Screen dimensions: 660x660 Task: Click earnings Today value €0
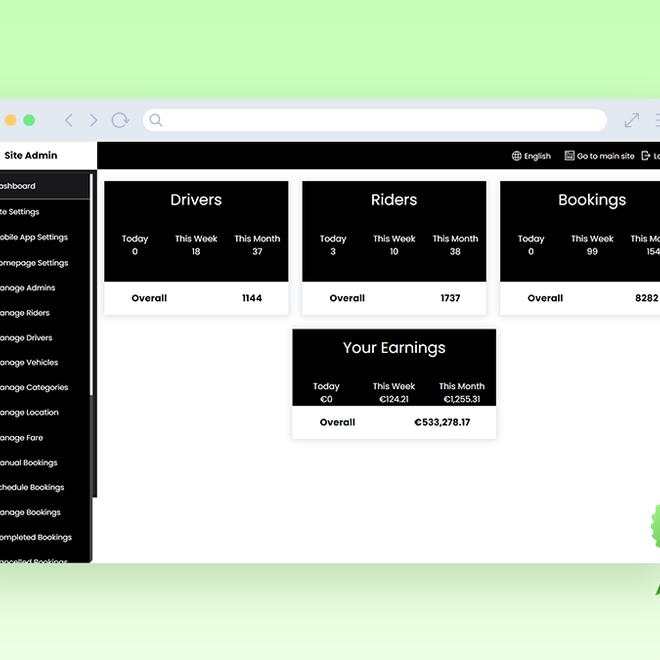click(326, 399)
